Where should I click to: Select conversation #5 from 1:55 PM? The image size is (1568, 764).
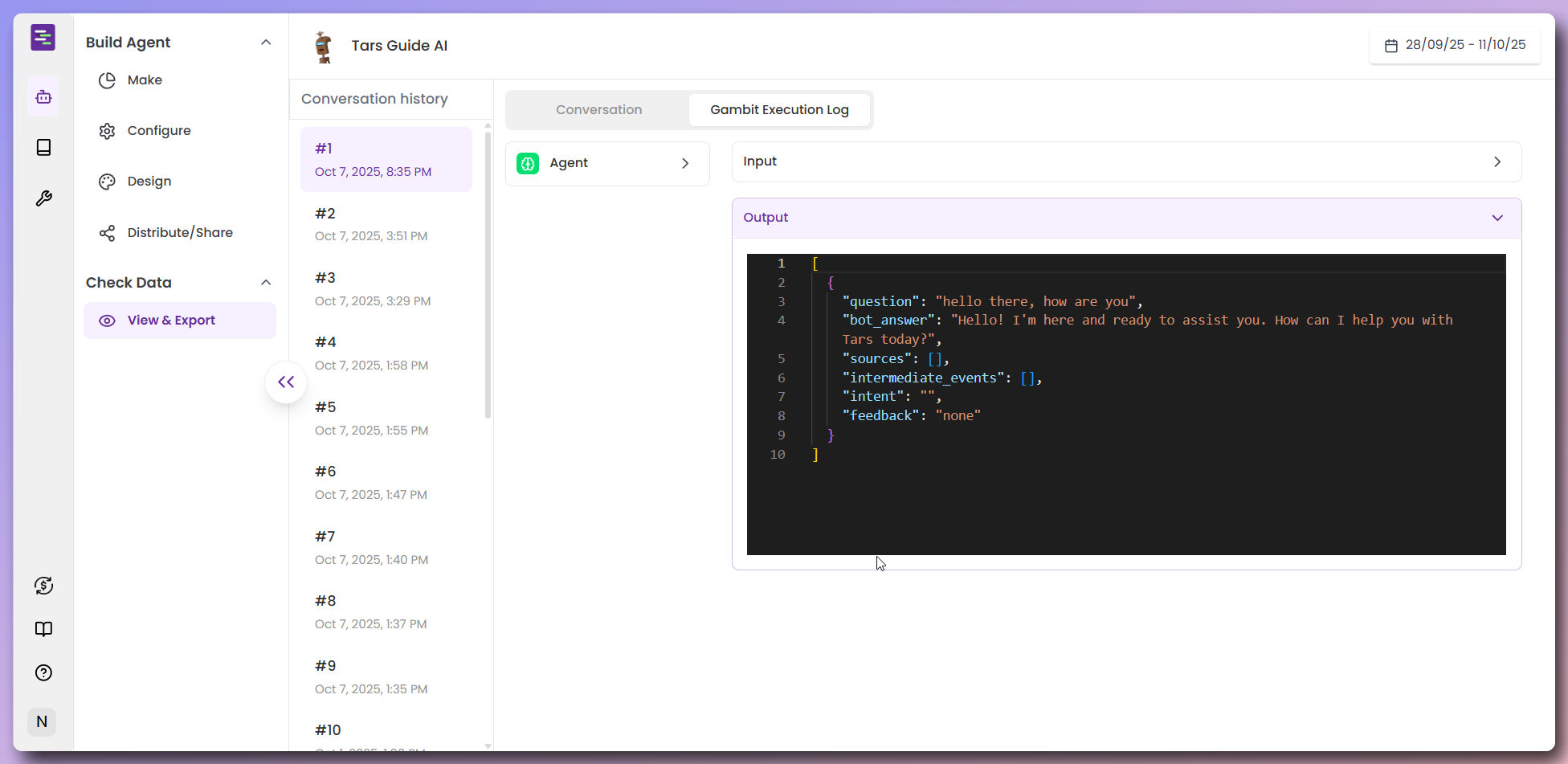point(386,418)
